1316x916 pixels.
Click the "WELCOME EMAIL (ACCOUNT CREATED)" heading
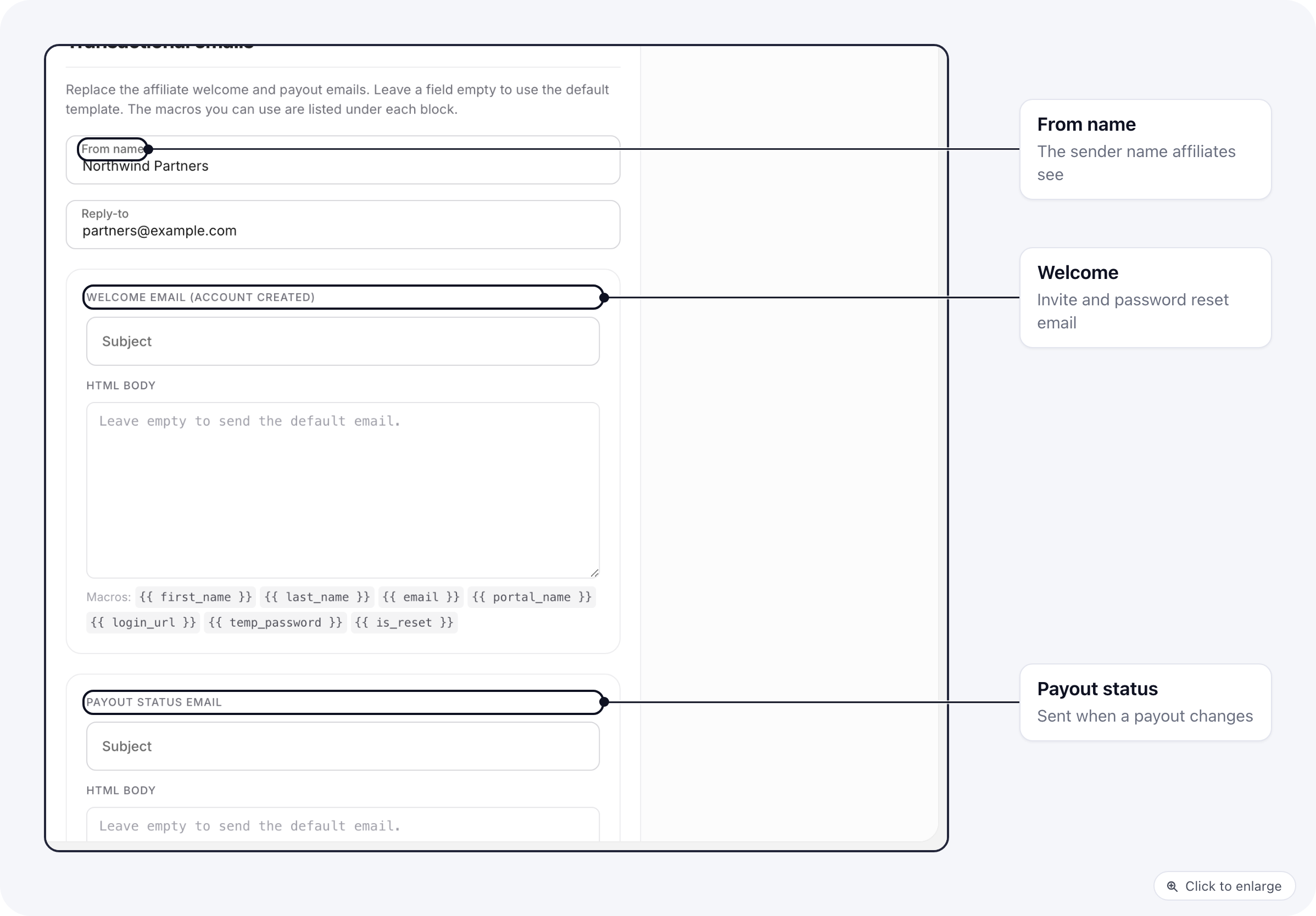tap(200, 298)
